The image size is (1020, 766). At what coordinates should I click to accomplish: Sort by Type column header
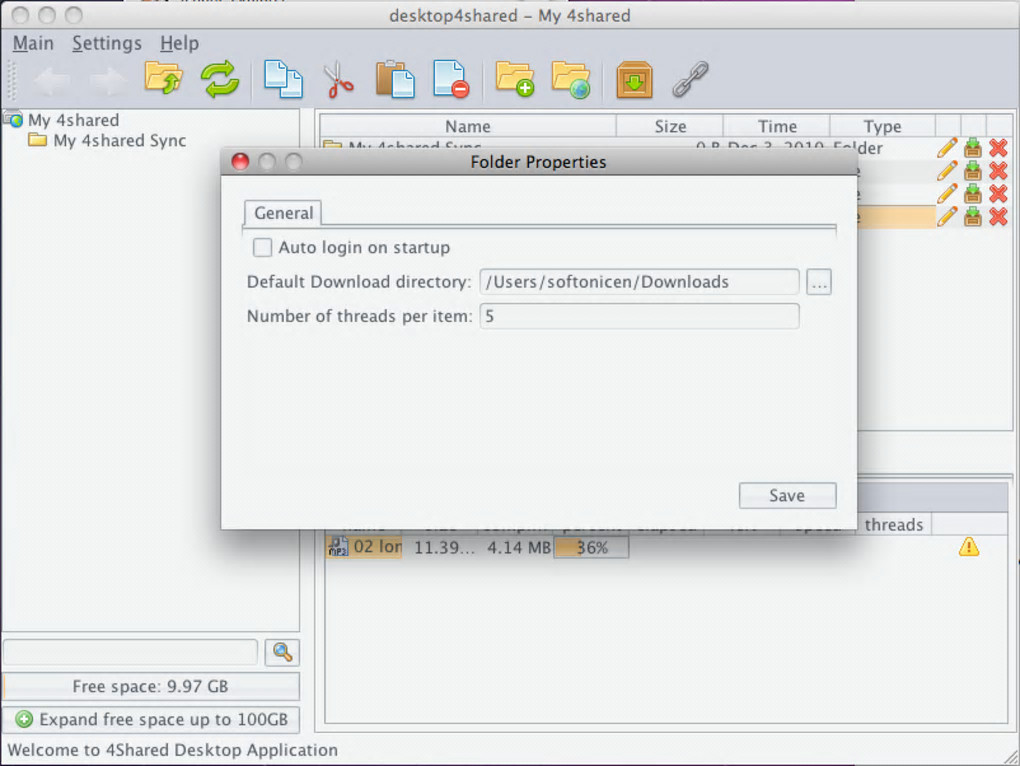882,126
